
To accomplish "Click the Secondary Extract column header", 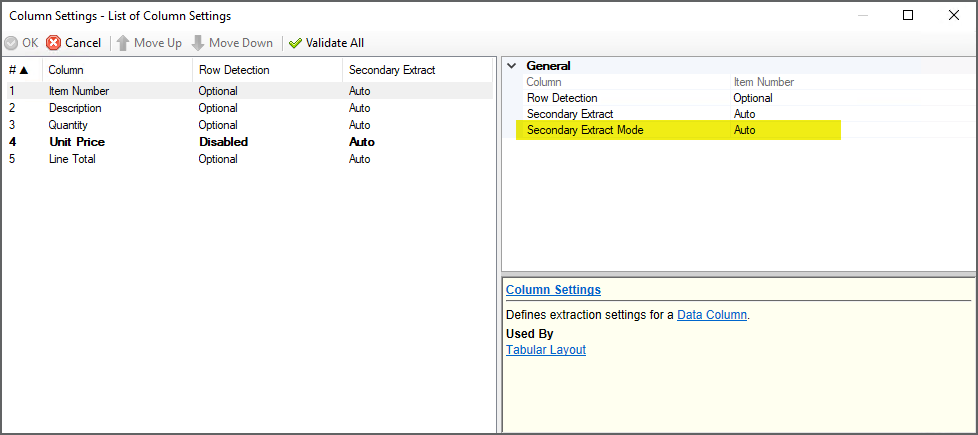I will pos(392,70).
